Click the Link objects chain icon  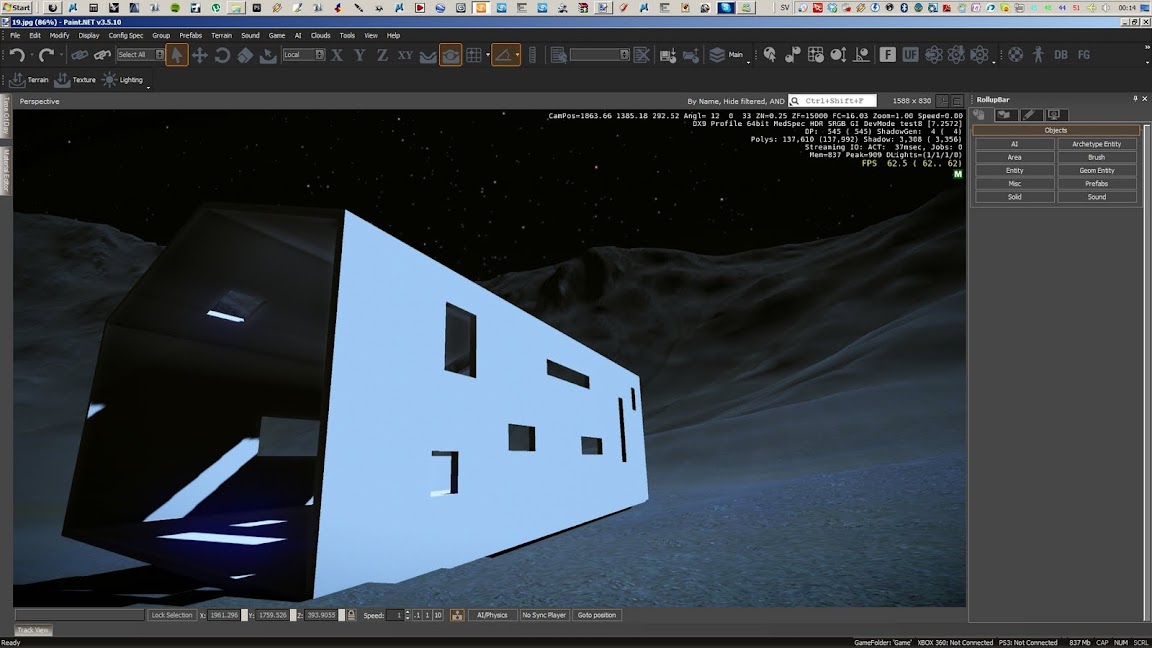(x=79, y=55)
